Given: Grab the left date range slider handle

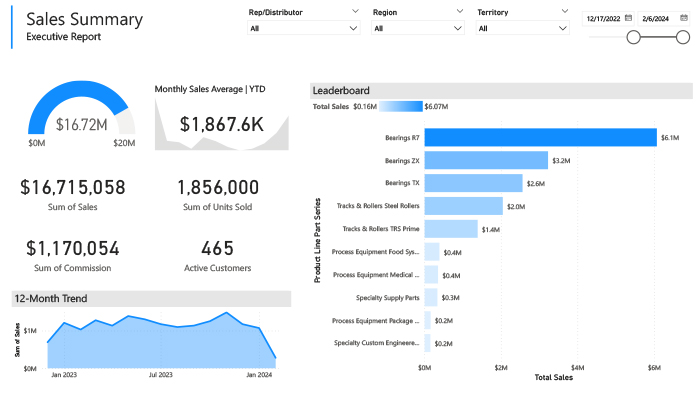Looking at the screenshot, I should 633,37.
